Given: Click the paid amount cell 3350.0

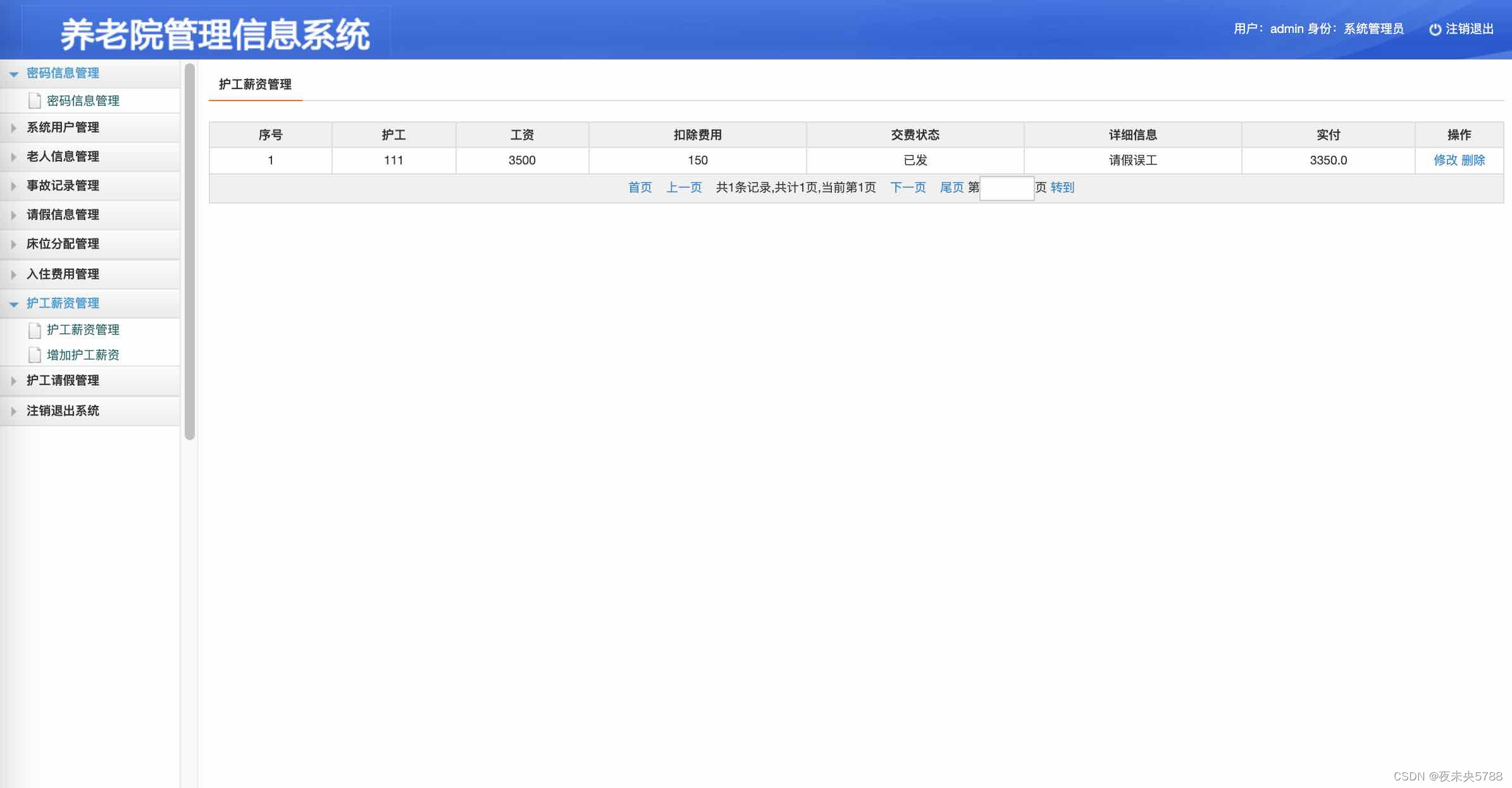Looking at the screenshot, I should [1329, 161].
